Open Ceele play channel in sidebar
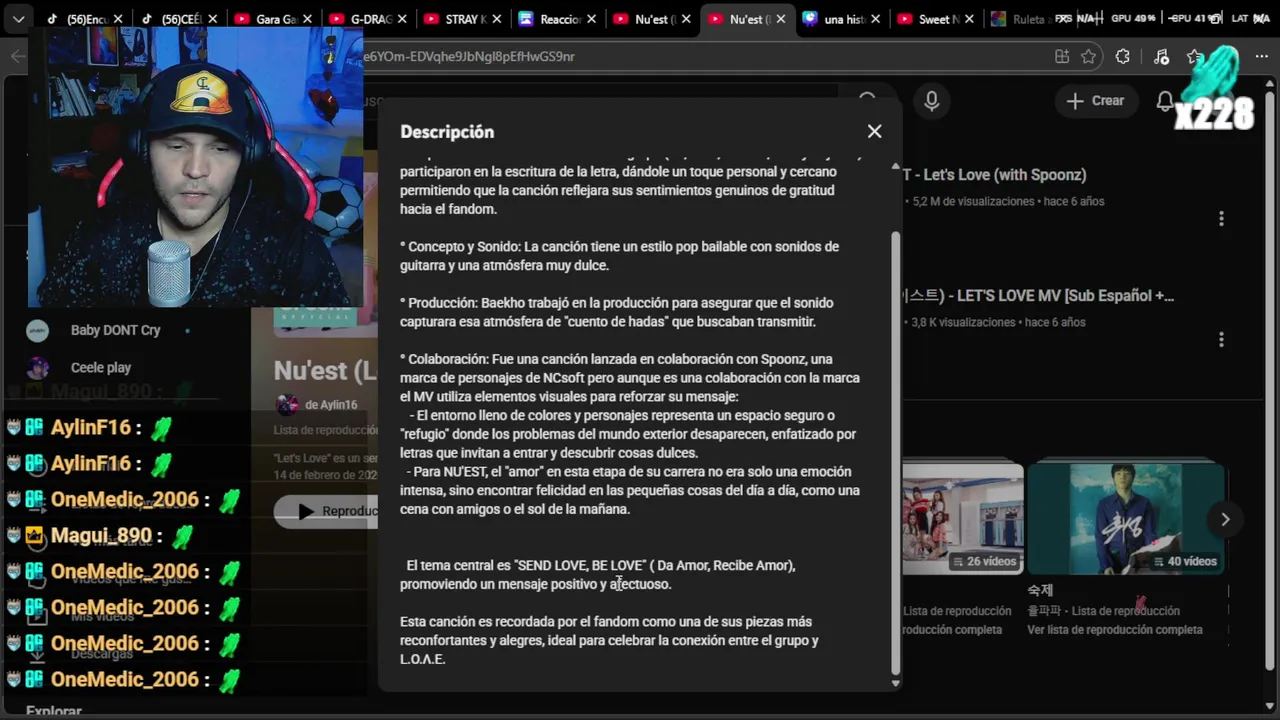This screenshot has height=720, width=1280. pos(101,368)
